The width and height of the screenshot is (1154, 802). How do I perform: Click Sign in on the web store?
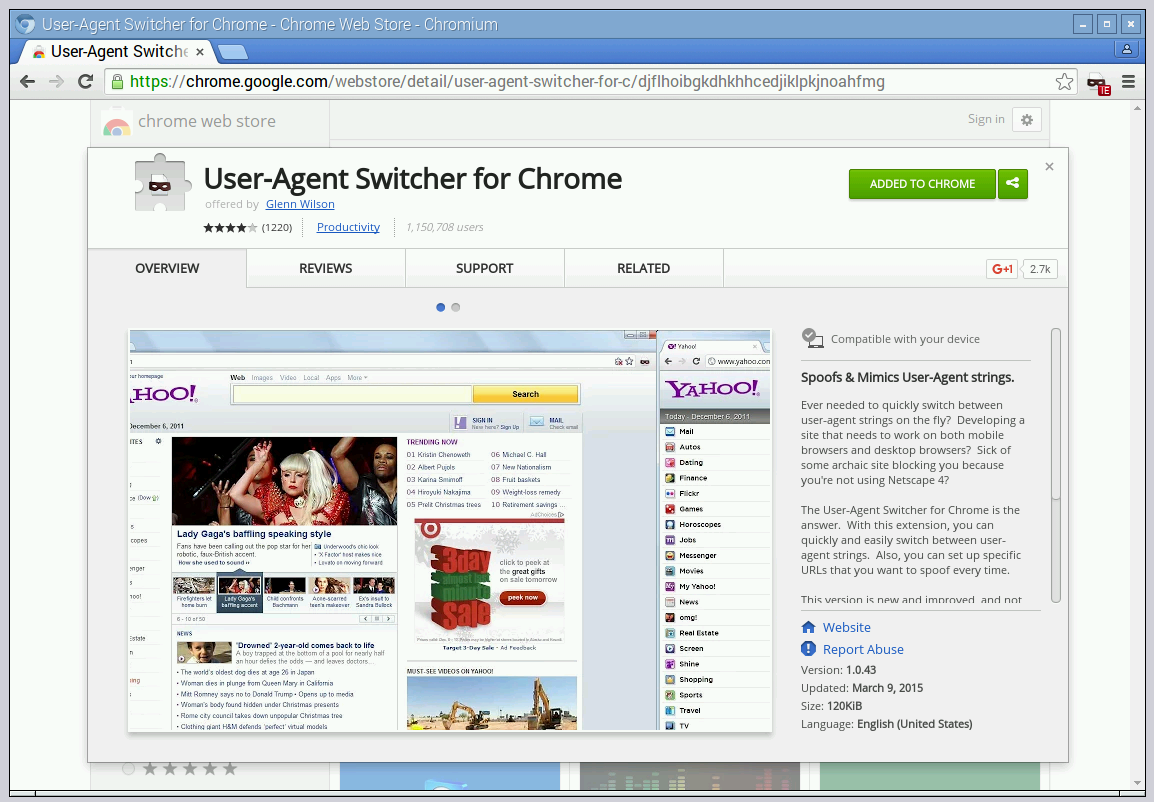(986, 119)
